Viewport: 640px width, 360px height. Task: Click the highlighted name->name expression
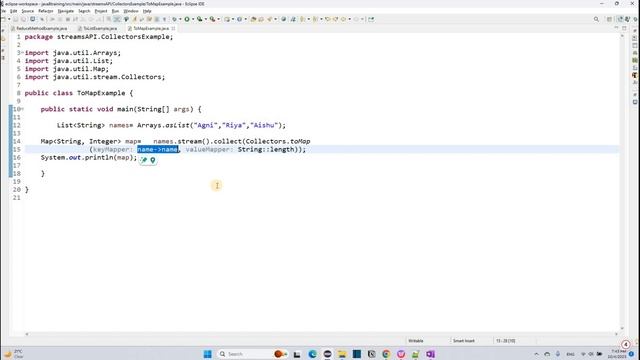coord(158,149)
